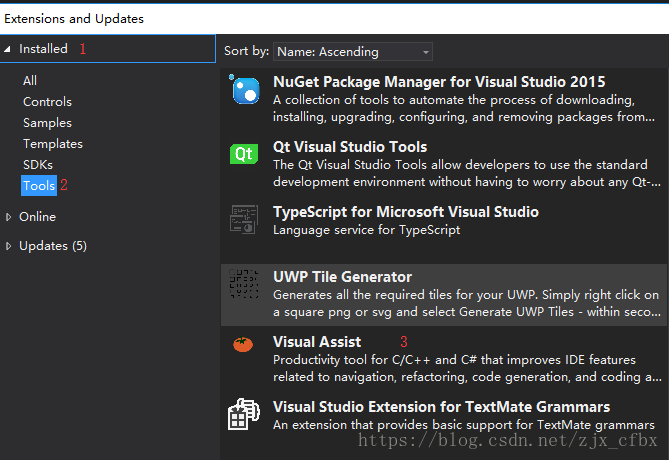Select the SDKs category
Viewport: 669px width, 460px height.
pos(38,165)
